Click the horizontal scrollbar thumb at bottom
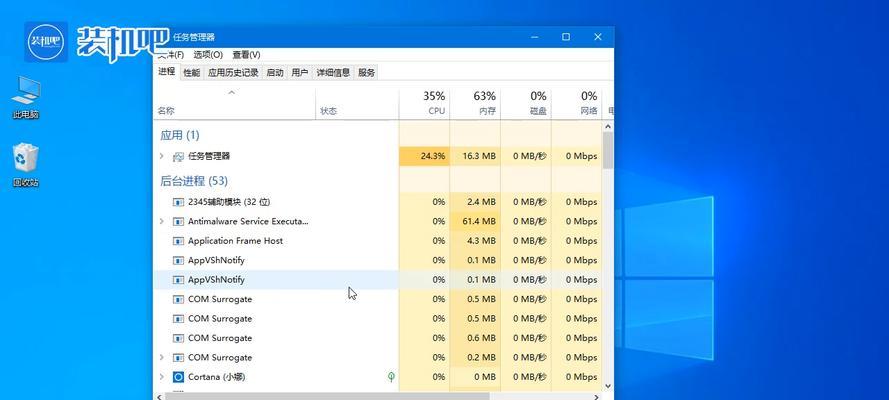Screen dimensions: 889x400 327,396
